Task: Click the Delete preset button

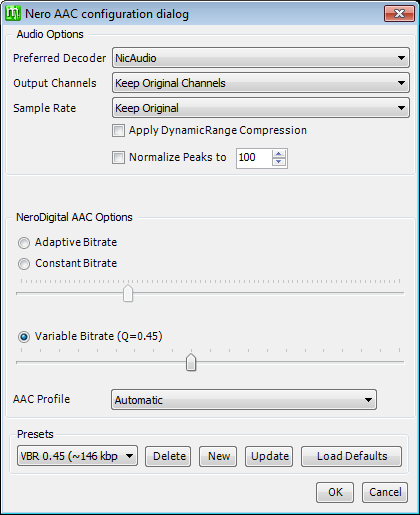Action: tap(168, 456)
